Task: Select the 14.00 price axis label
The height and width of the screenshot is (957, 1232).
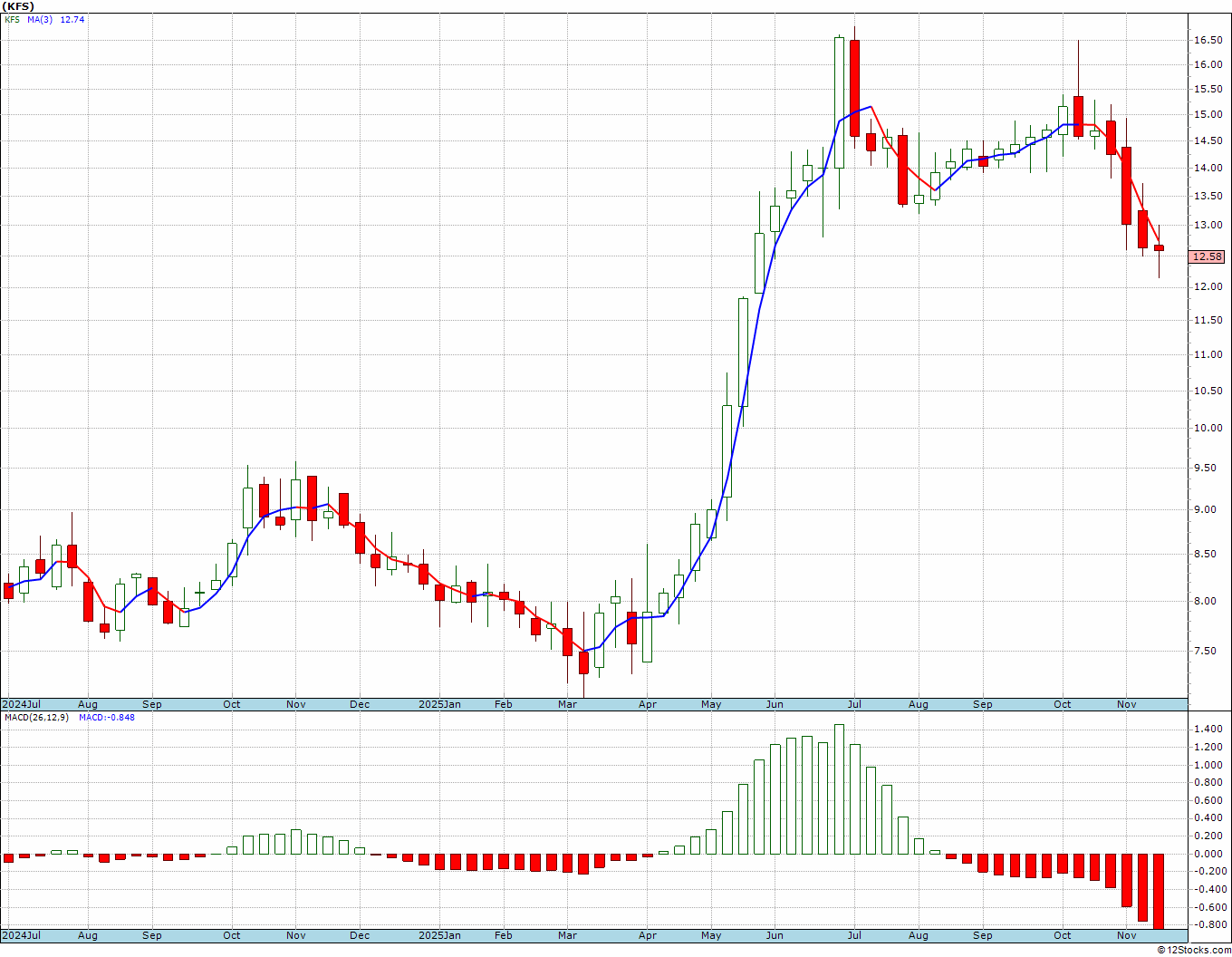Action: [x=1208, y=168]
